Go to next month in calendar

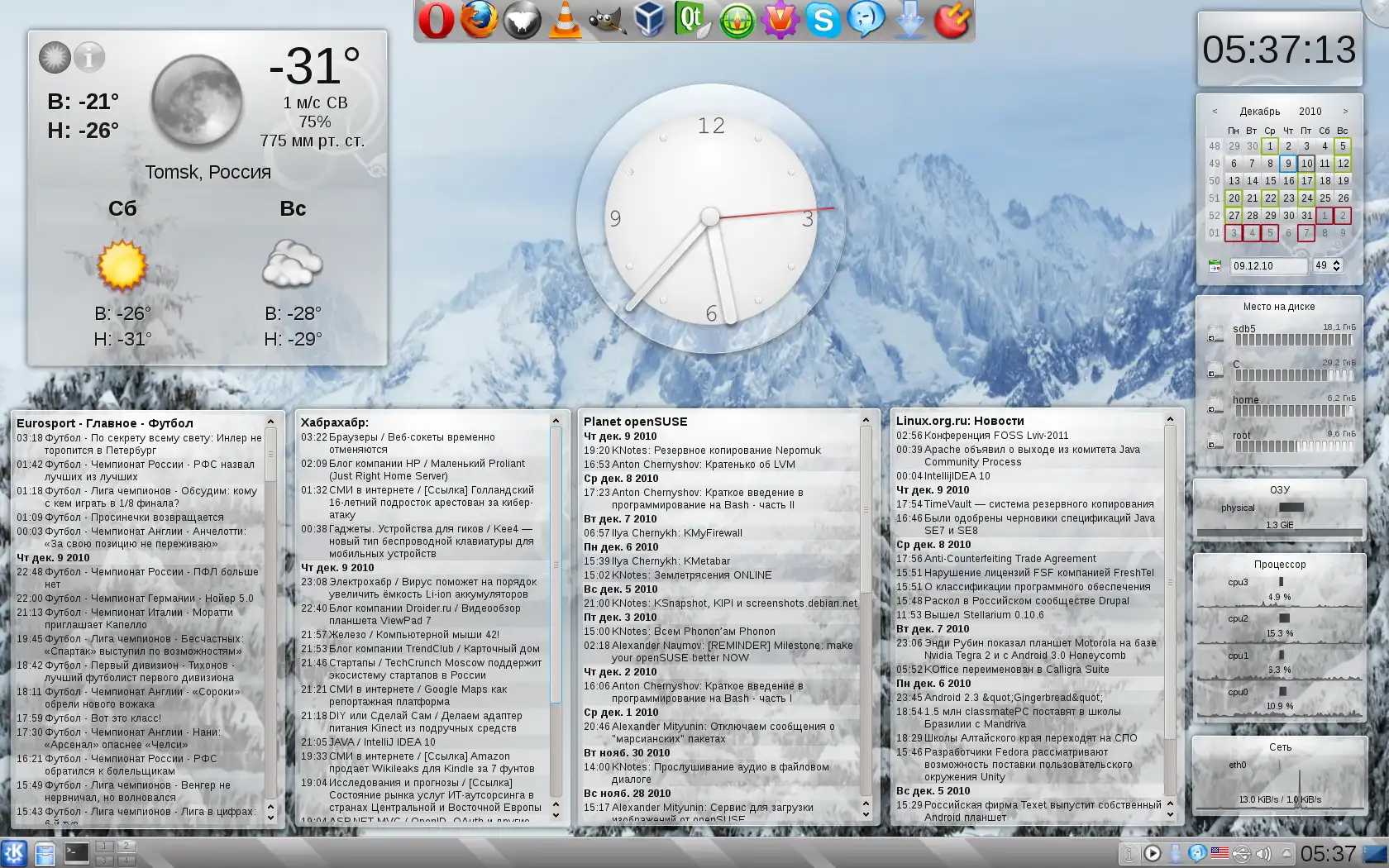click(1345, 112)
